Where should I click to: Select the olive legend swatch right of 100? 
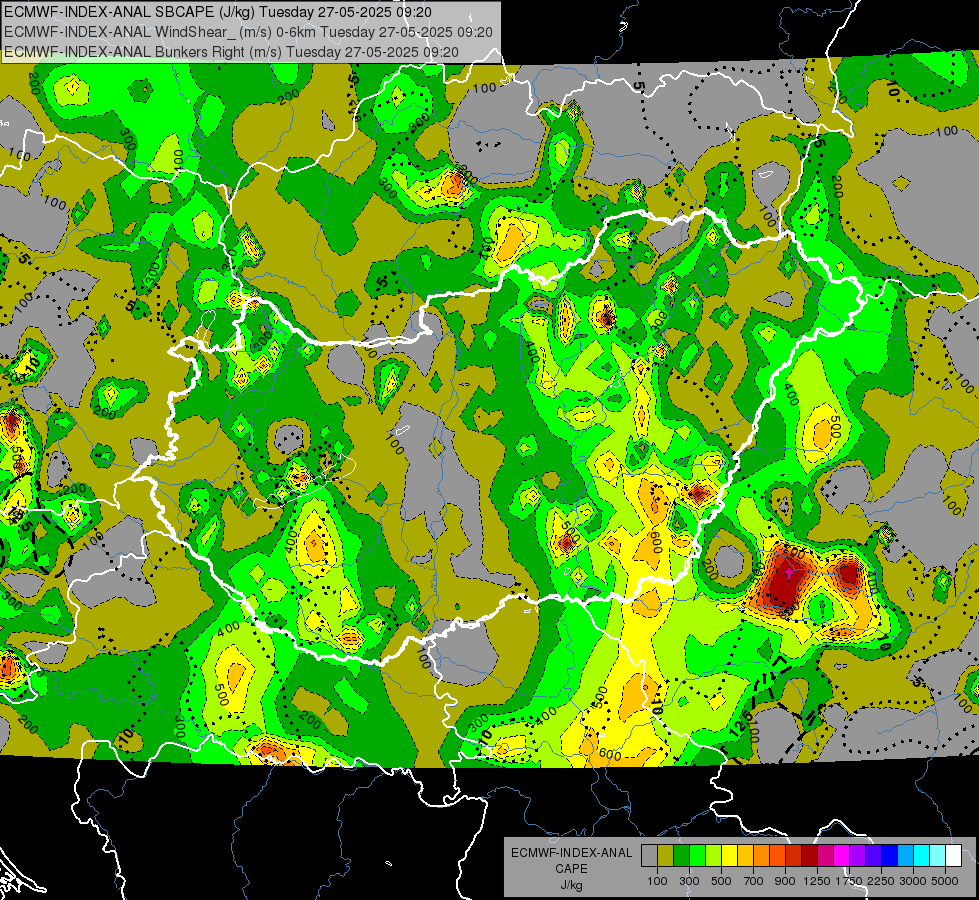[666, 856]
